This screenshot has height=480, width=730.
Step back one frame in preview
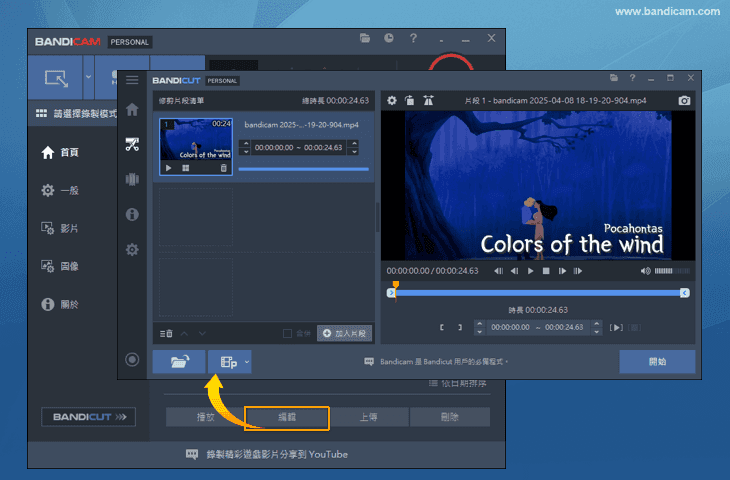coord(514,271)
